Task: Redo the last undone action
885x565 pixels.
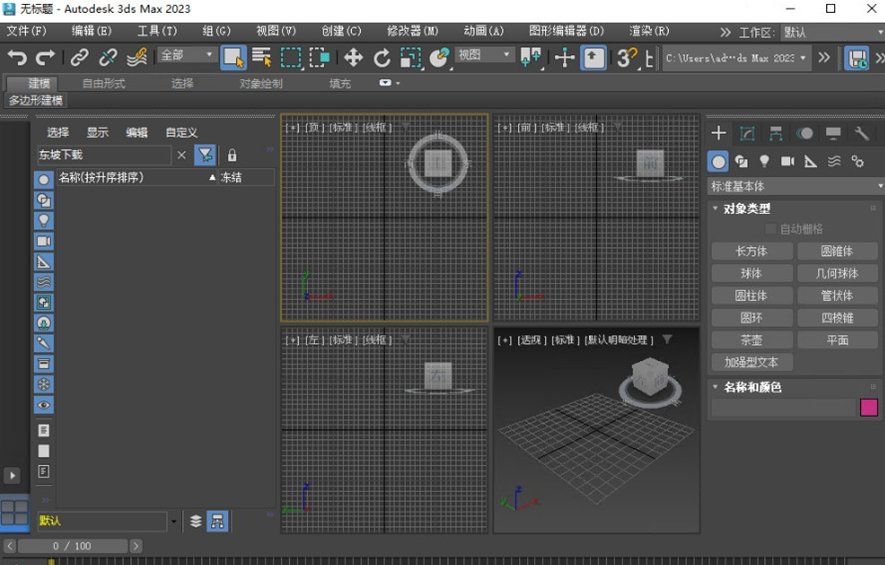Action: tap(45, 58)
